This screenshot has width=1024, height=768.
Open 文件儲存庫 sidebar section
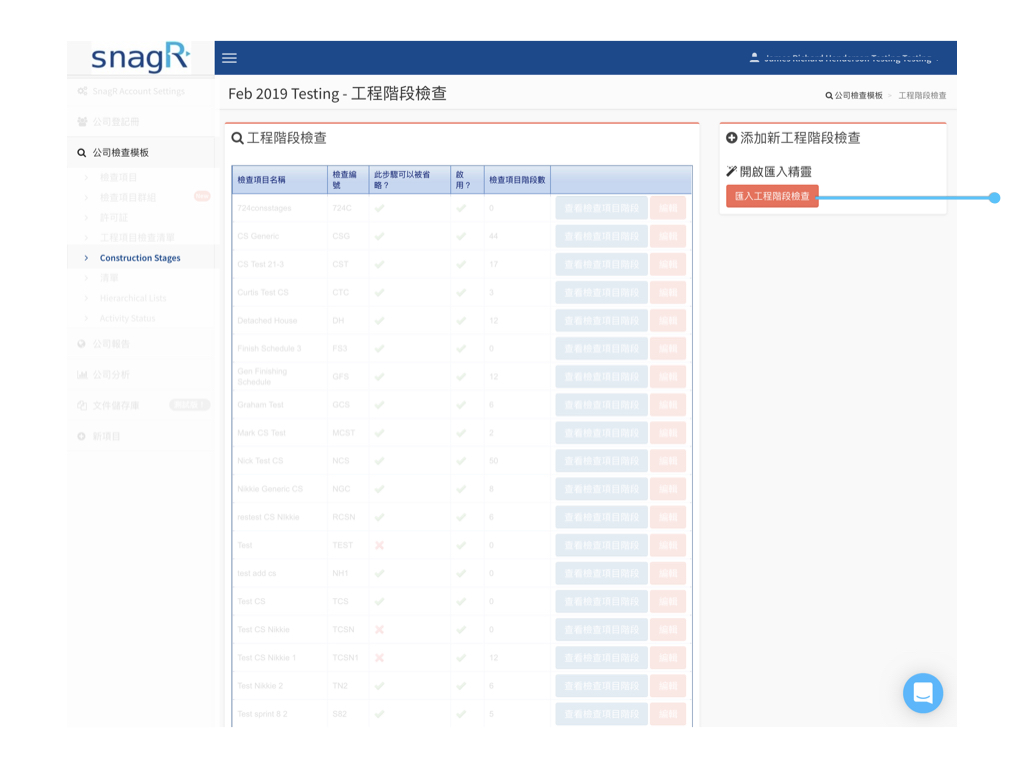141,405
